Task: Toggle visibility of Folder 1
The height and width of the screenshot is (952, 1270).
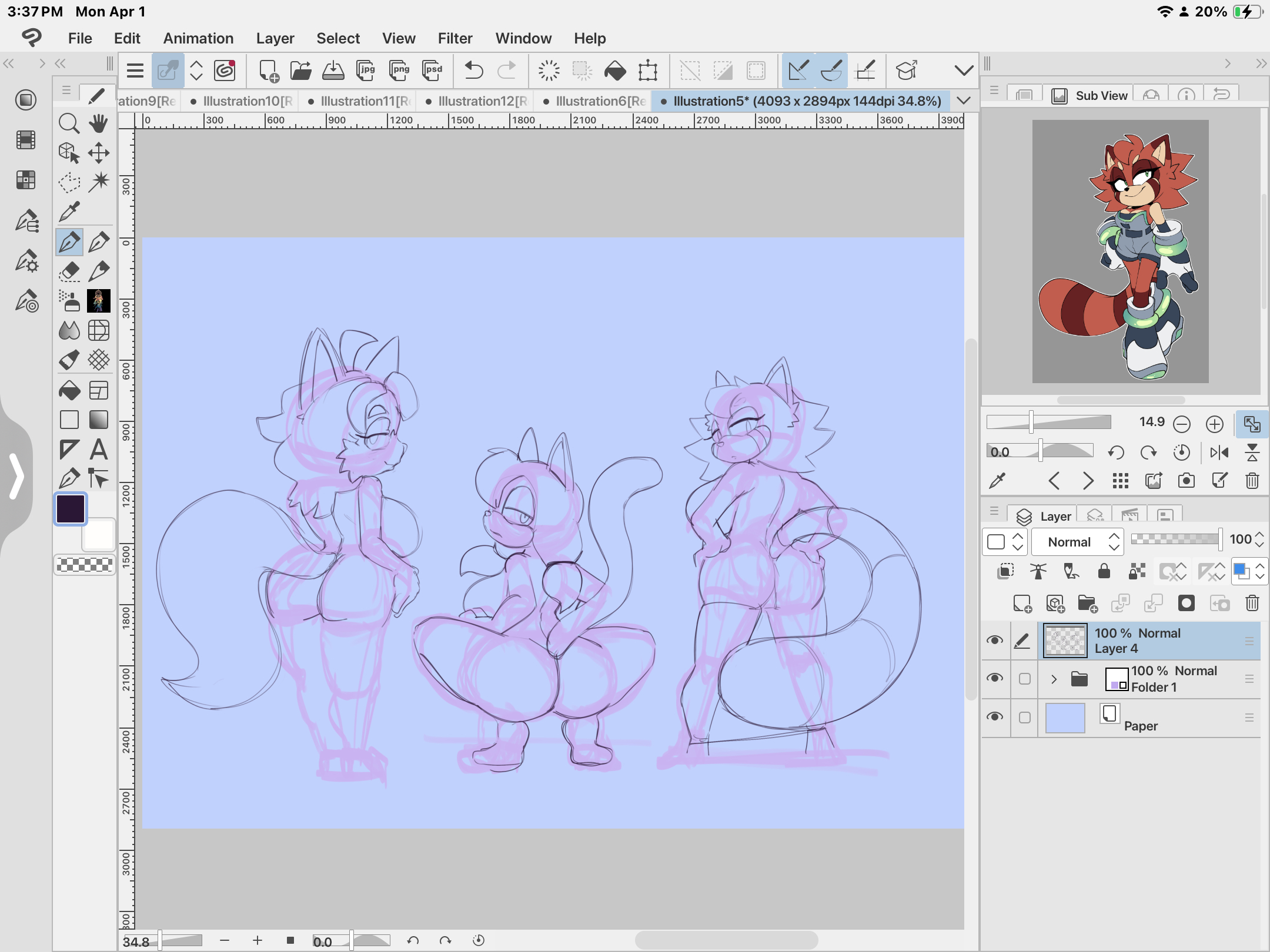Action: [x=995, y=678]
